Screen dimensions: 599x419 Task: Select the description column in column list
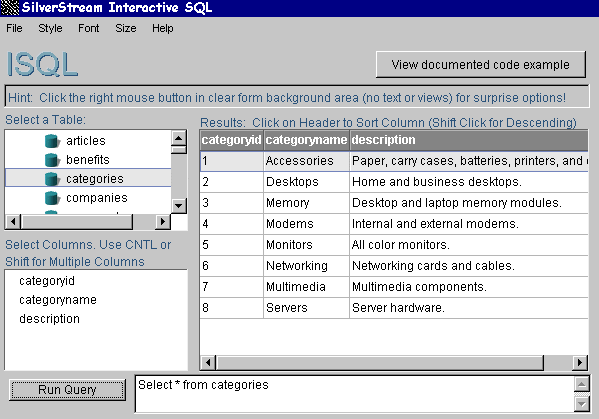click(x=49, y=319)
